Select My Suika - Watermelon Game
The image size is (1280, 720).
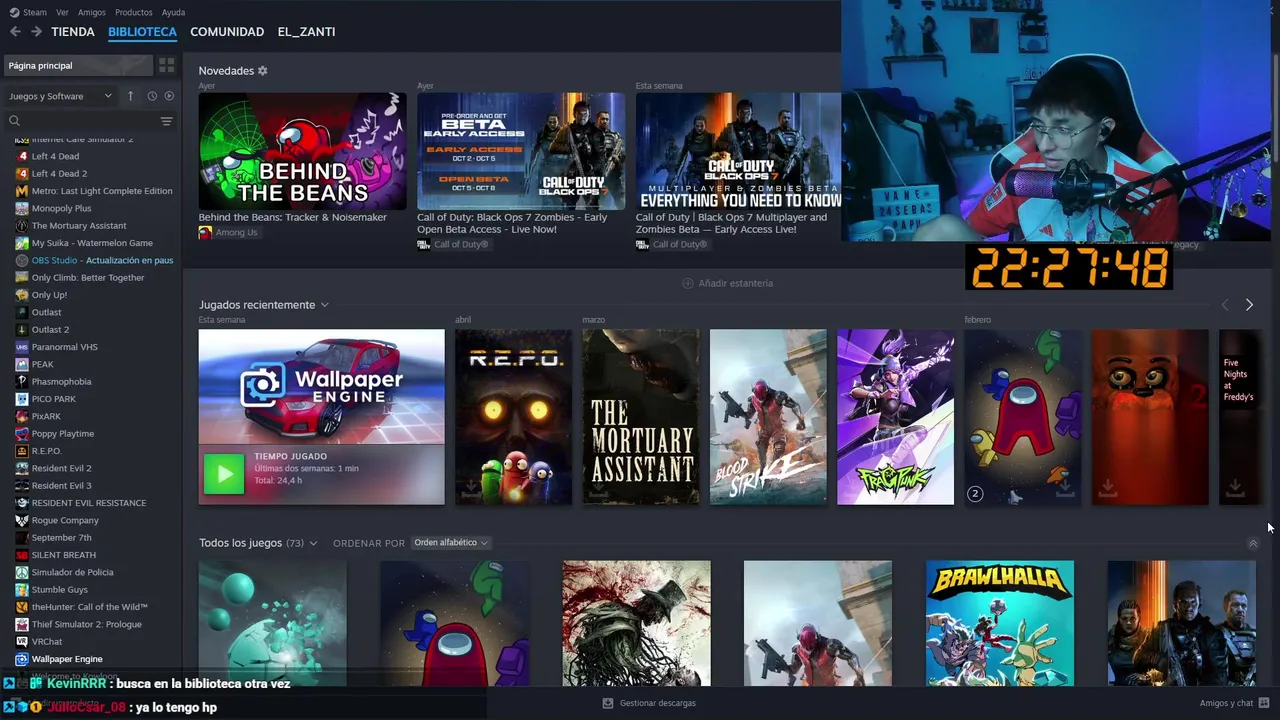tap(92, 243)
